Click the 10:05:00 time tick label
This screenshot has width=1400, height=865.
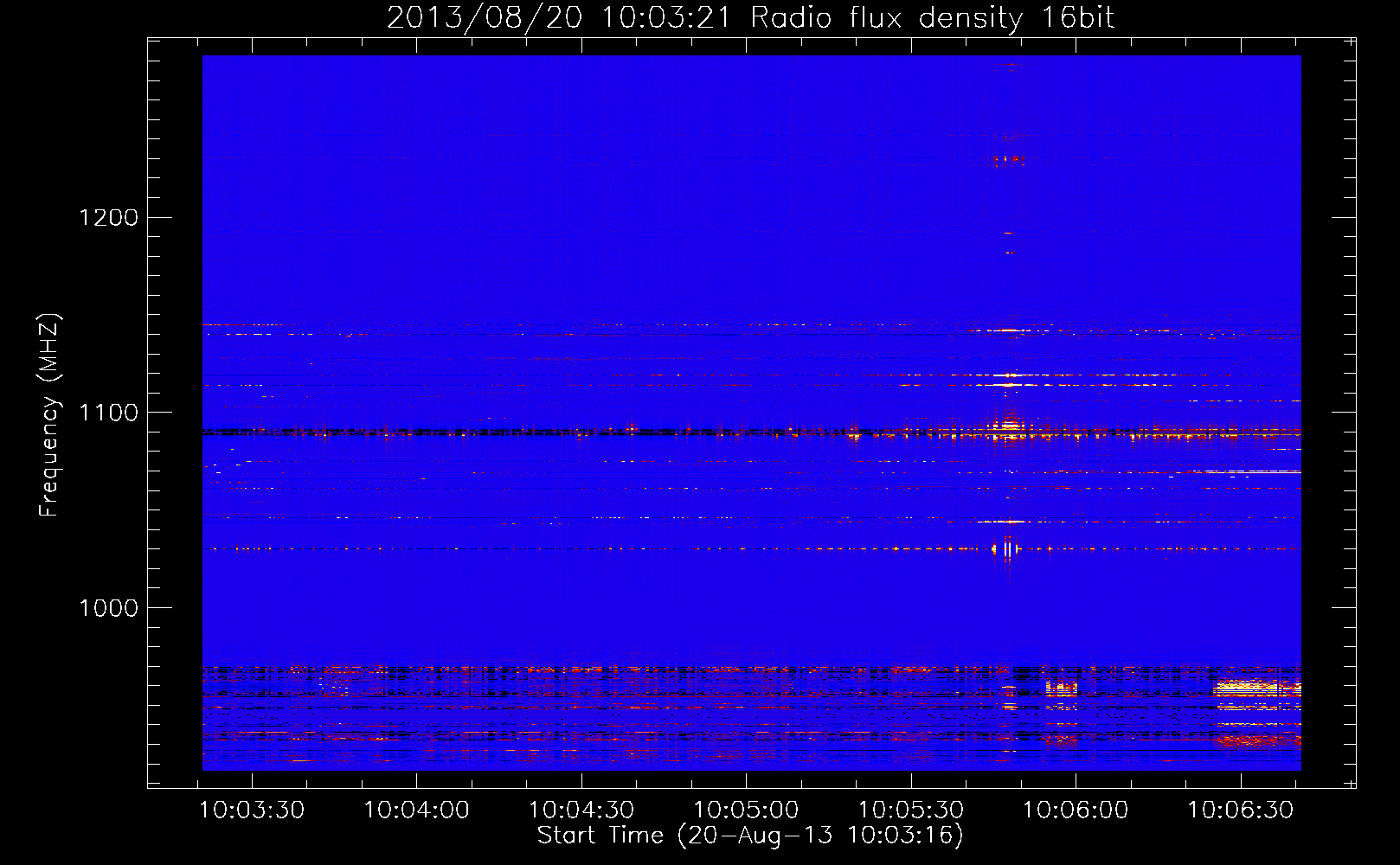(746, 811)
